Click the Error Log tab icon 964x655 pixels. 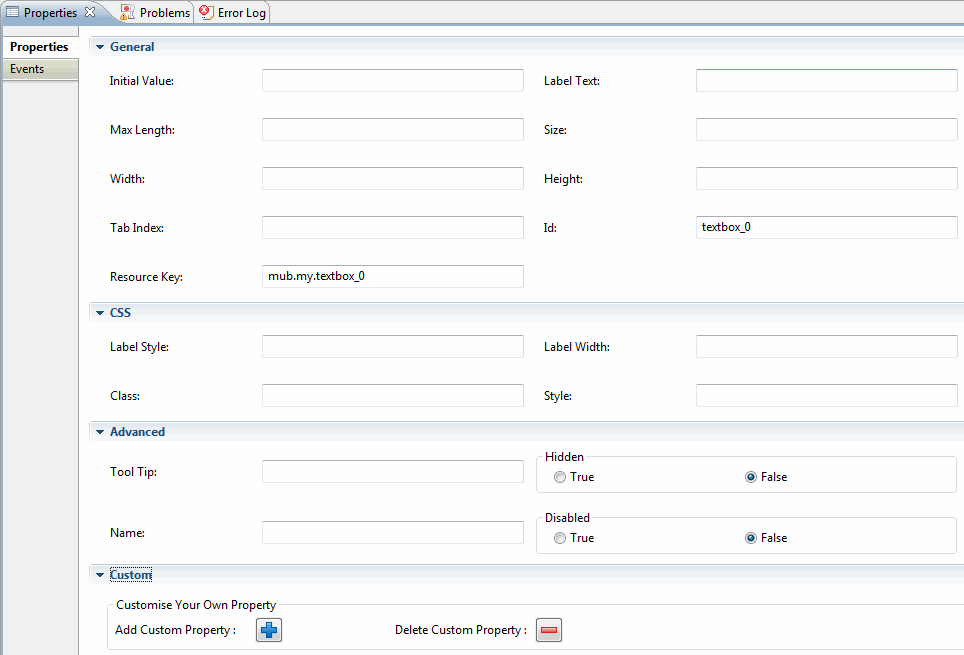(x=207, y=12)
